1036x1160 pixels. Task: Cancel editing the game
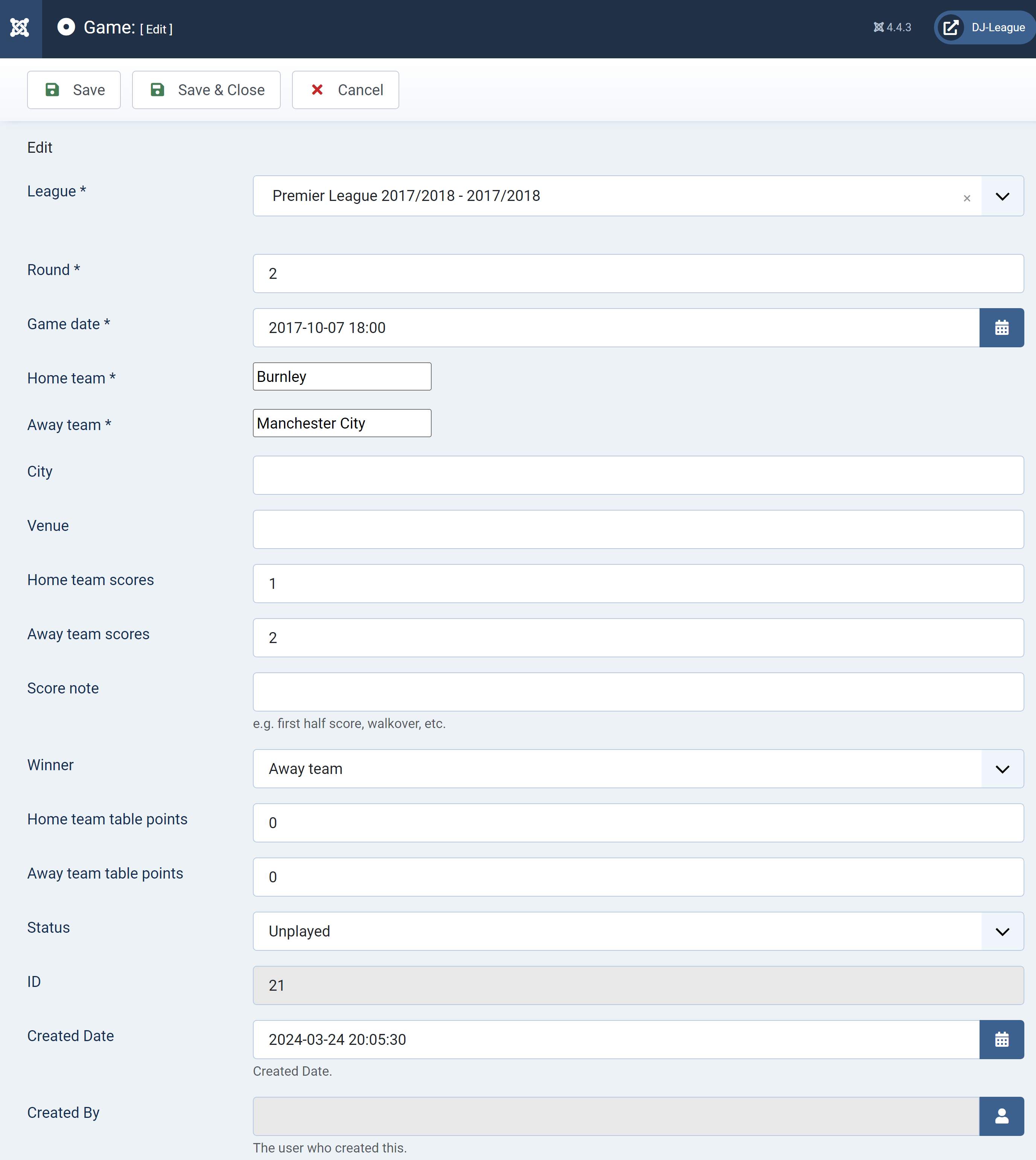coord(345,90)
